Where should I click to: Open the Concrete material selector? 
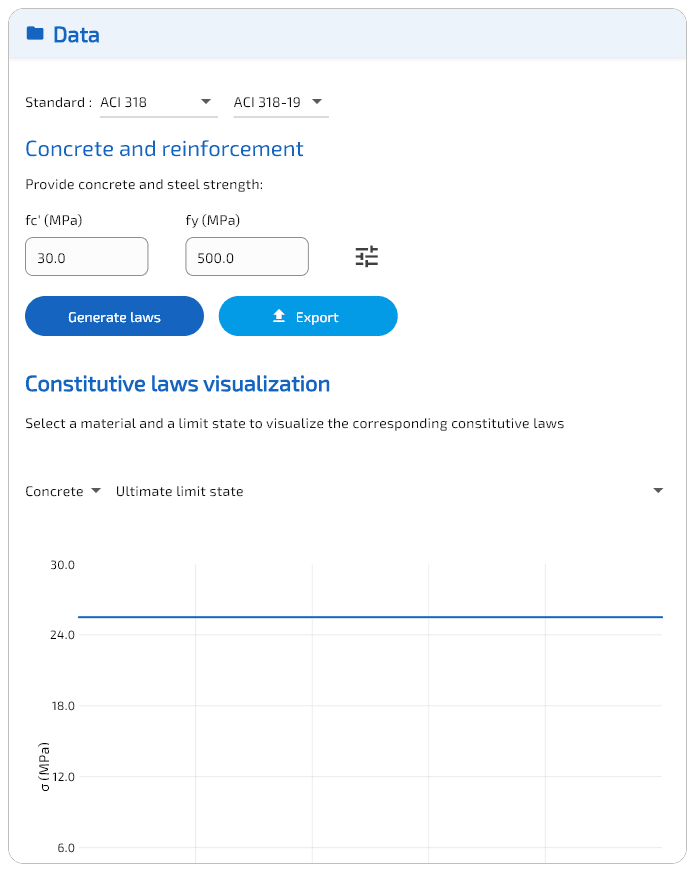click(63, 491)
